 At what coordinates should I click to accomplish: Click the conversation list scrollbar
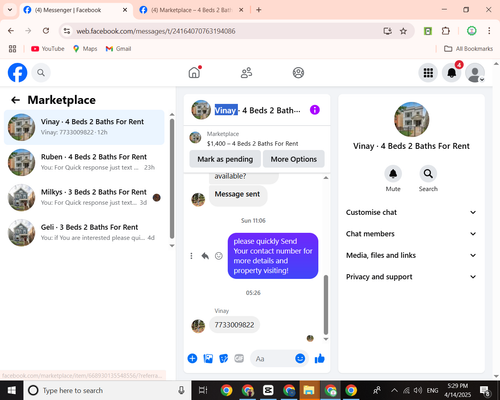click(x=172, y=179)
